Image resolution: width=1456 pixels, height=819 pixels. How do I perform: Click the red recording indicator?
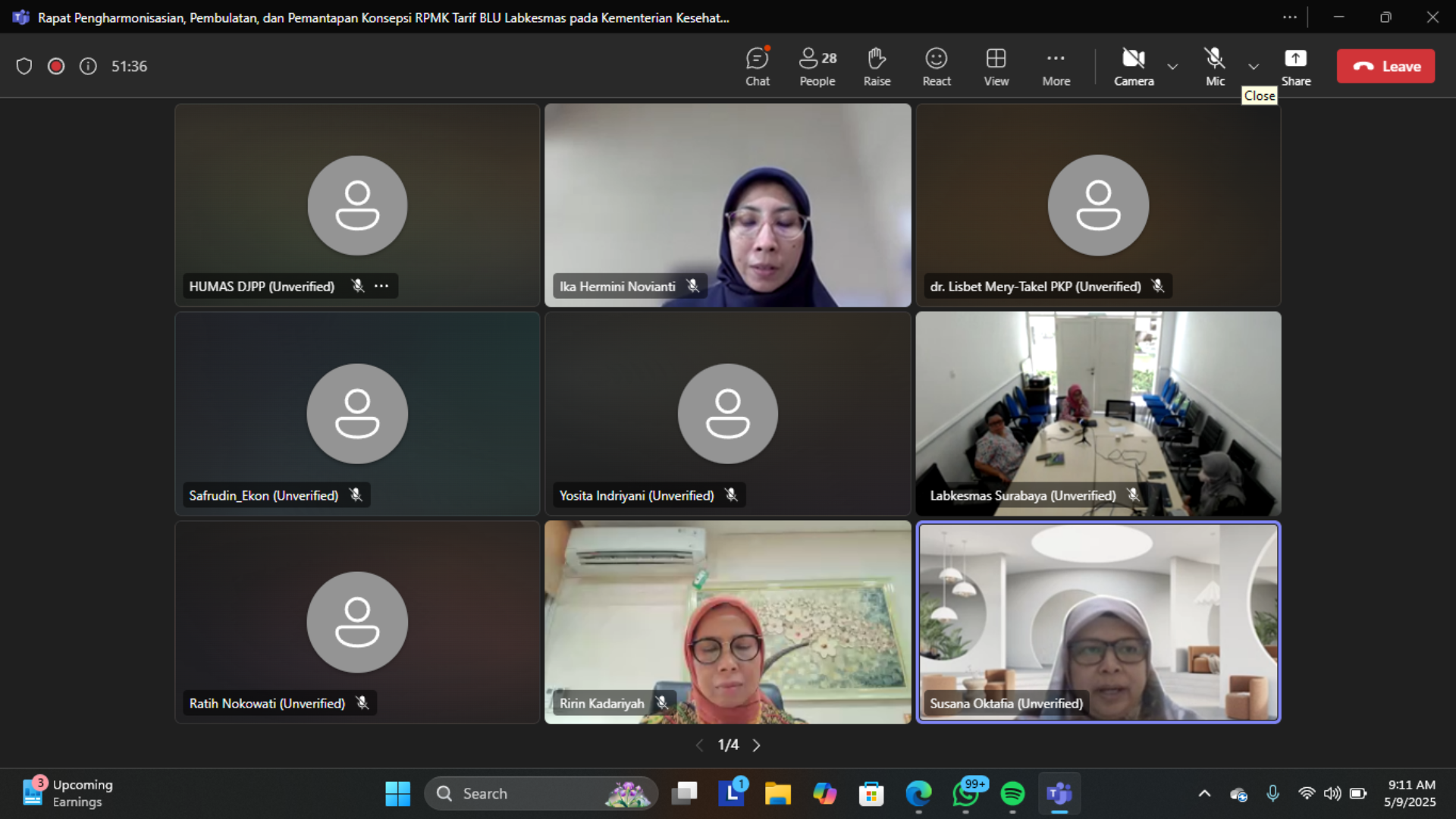click(x=56, y=67)
